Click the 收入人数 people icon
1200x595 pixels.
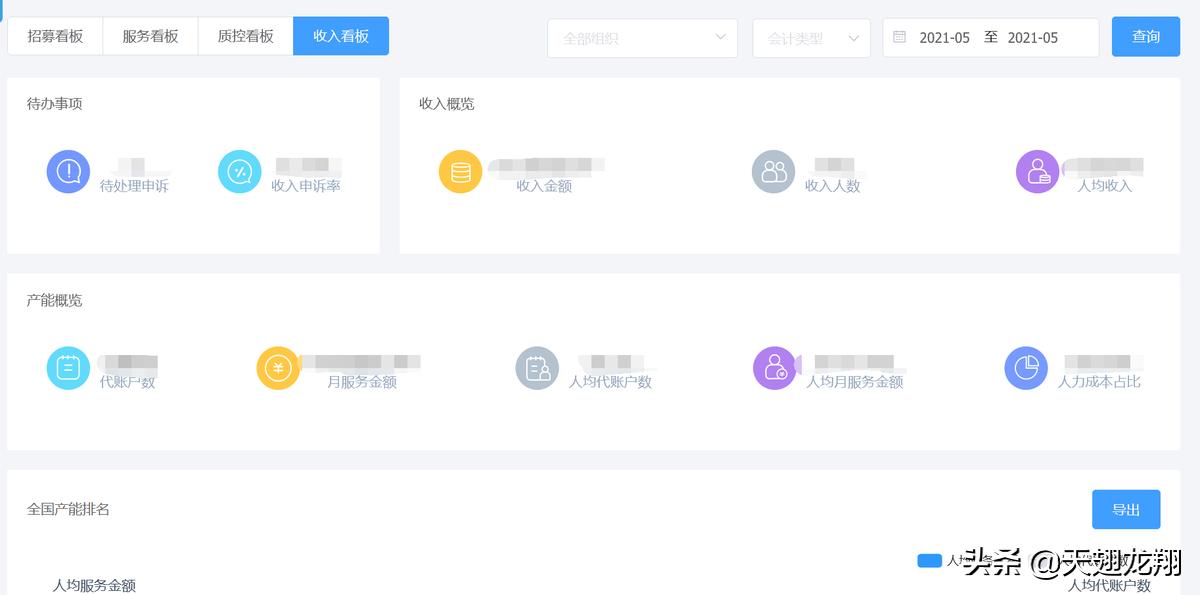772,171
